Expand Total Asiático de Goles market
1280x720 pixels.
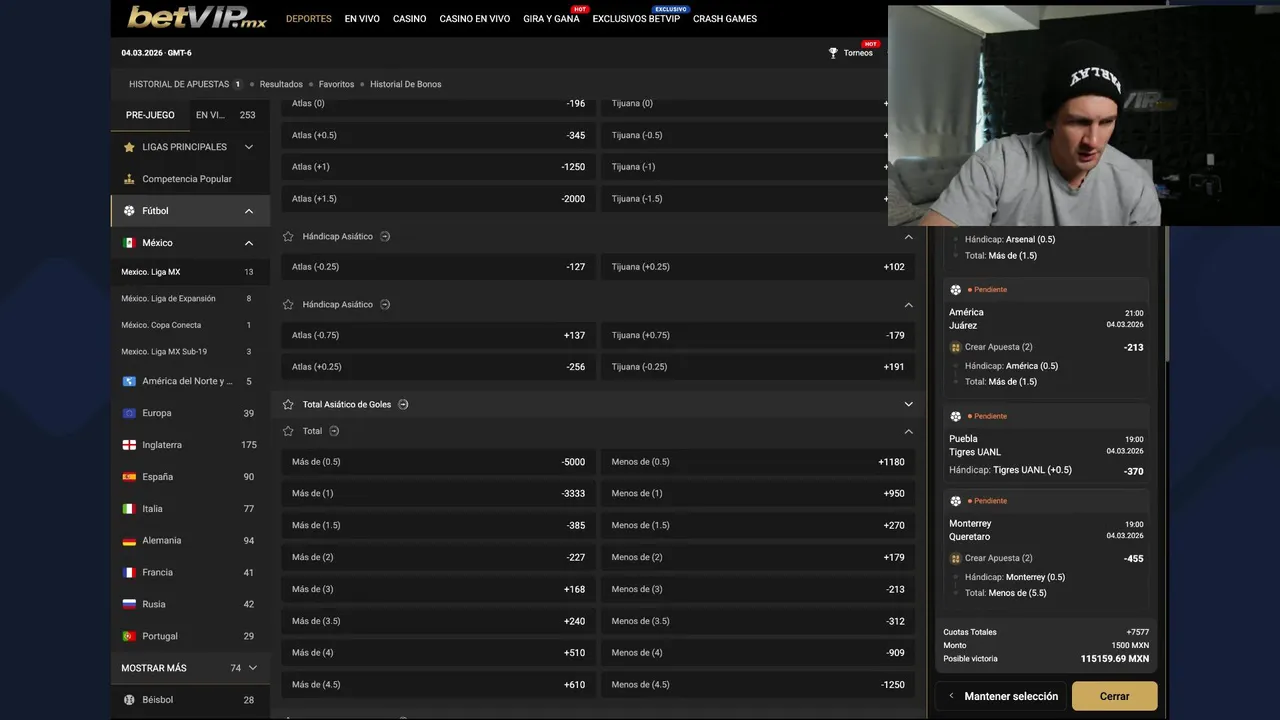click(908, 404)
